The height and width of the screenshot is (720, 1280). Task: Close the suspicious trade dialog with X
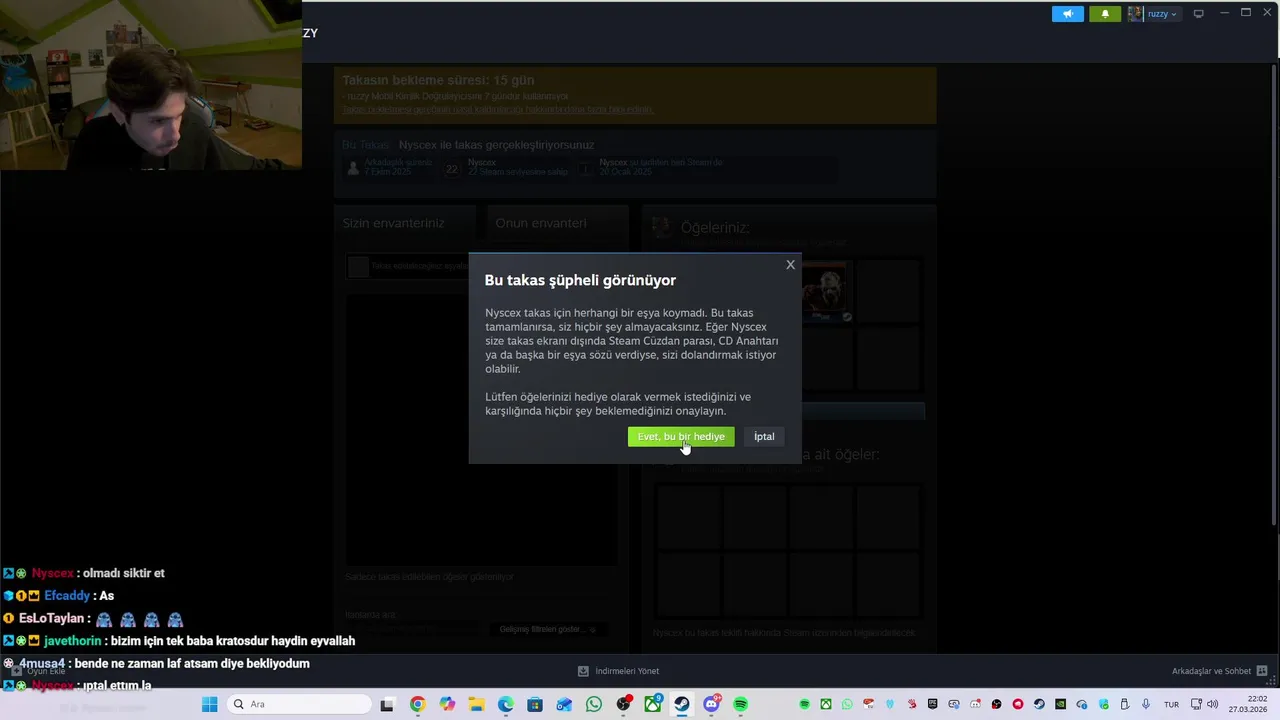790,265
